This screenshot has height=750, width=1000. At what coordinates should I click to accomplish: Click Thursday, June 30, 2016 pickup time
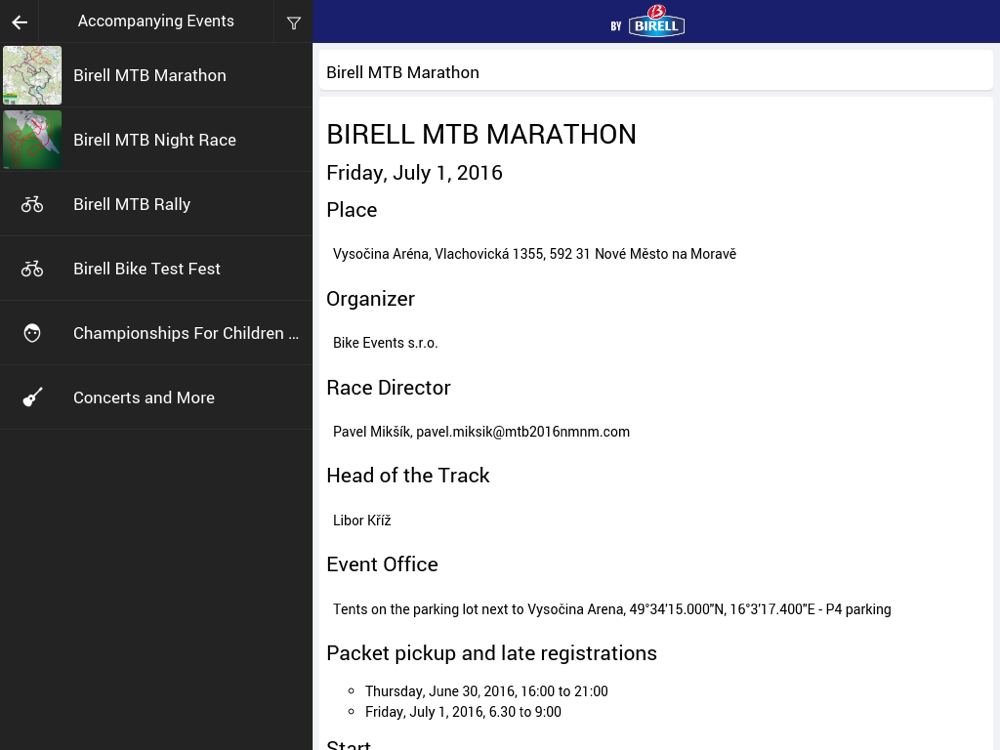487,691
